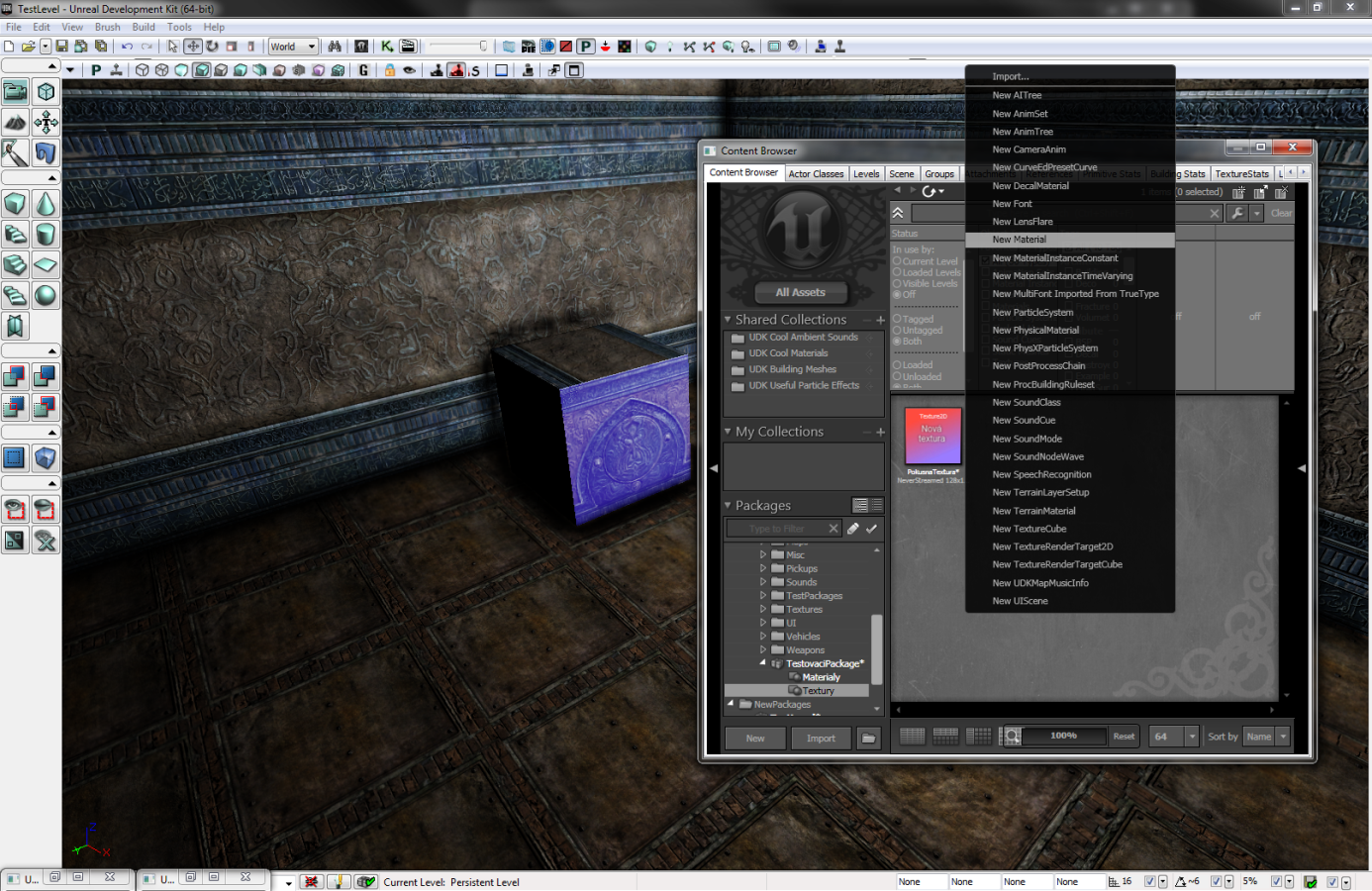Choose New Material from context menu
1372x891 pixels.
pos(1070,240)
